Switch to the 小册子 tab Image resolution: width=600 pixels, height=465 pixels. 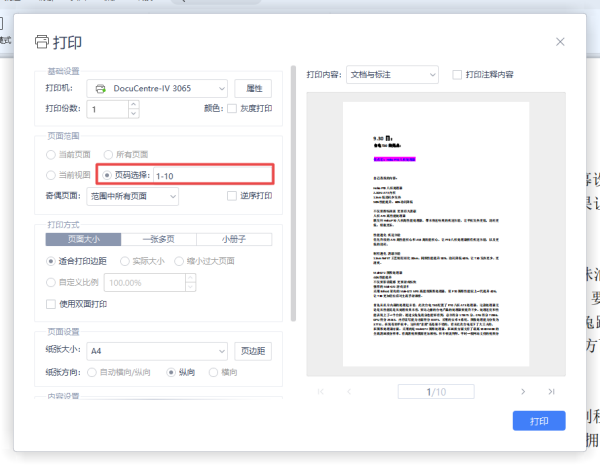pyautogui.click(x=234, y=240)
